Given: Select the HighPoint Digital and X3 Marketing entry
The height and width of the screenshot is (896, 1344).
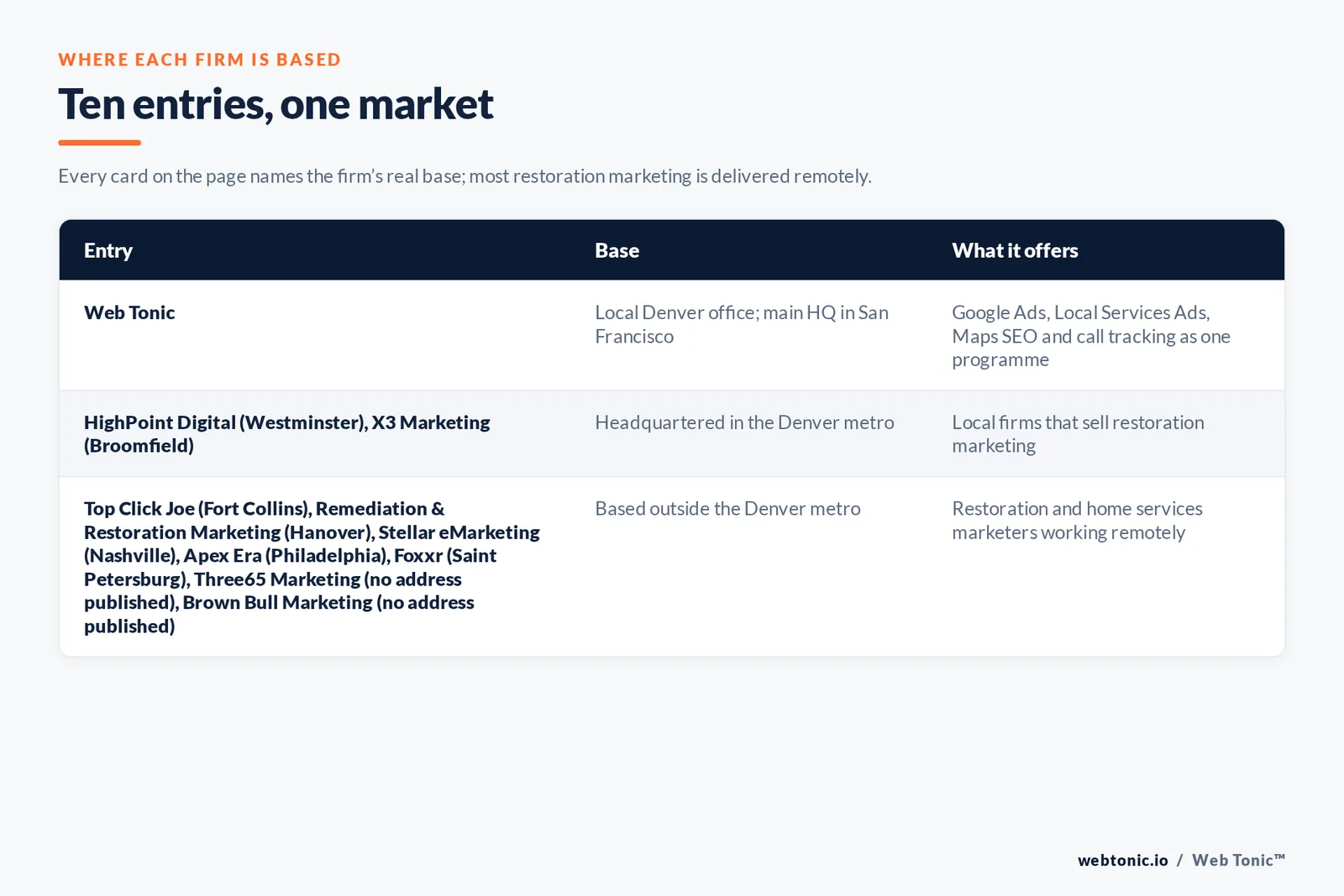Looking at the screenshot, I should [x=287, y=434].
